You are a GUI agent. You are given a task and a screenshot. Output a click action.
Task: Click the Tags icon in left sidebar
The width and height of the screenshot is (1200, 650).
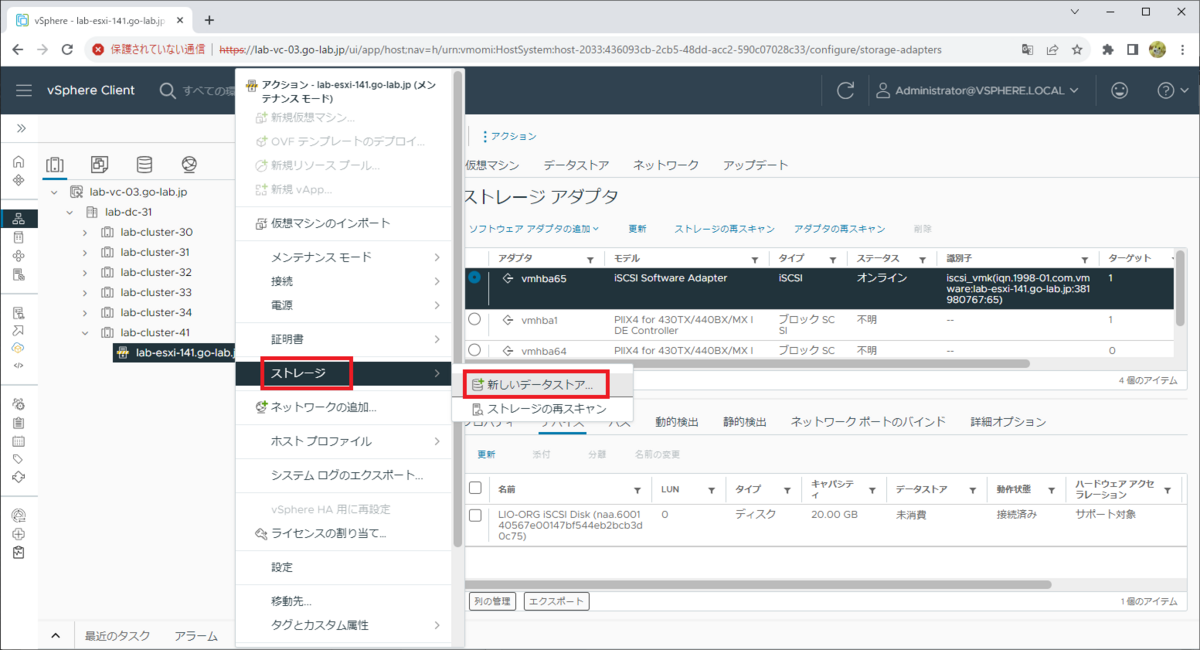18,459
